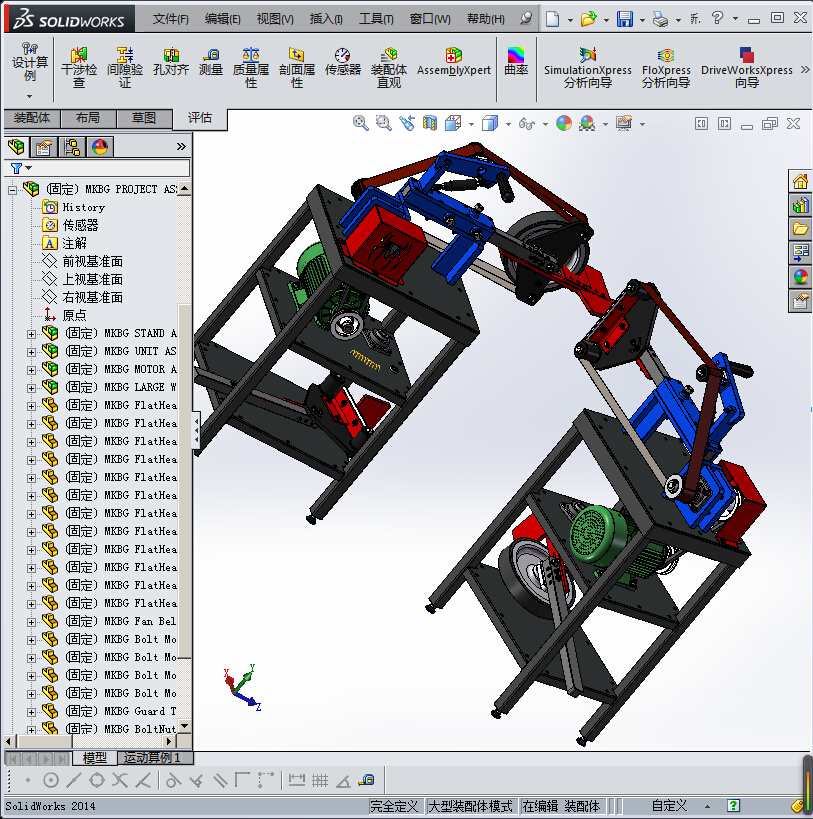Open Display Style dropdown arrow

pos(508,124)
